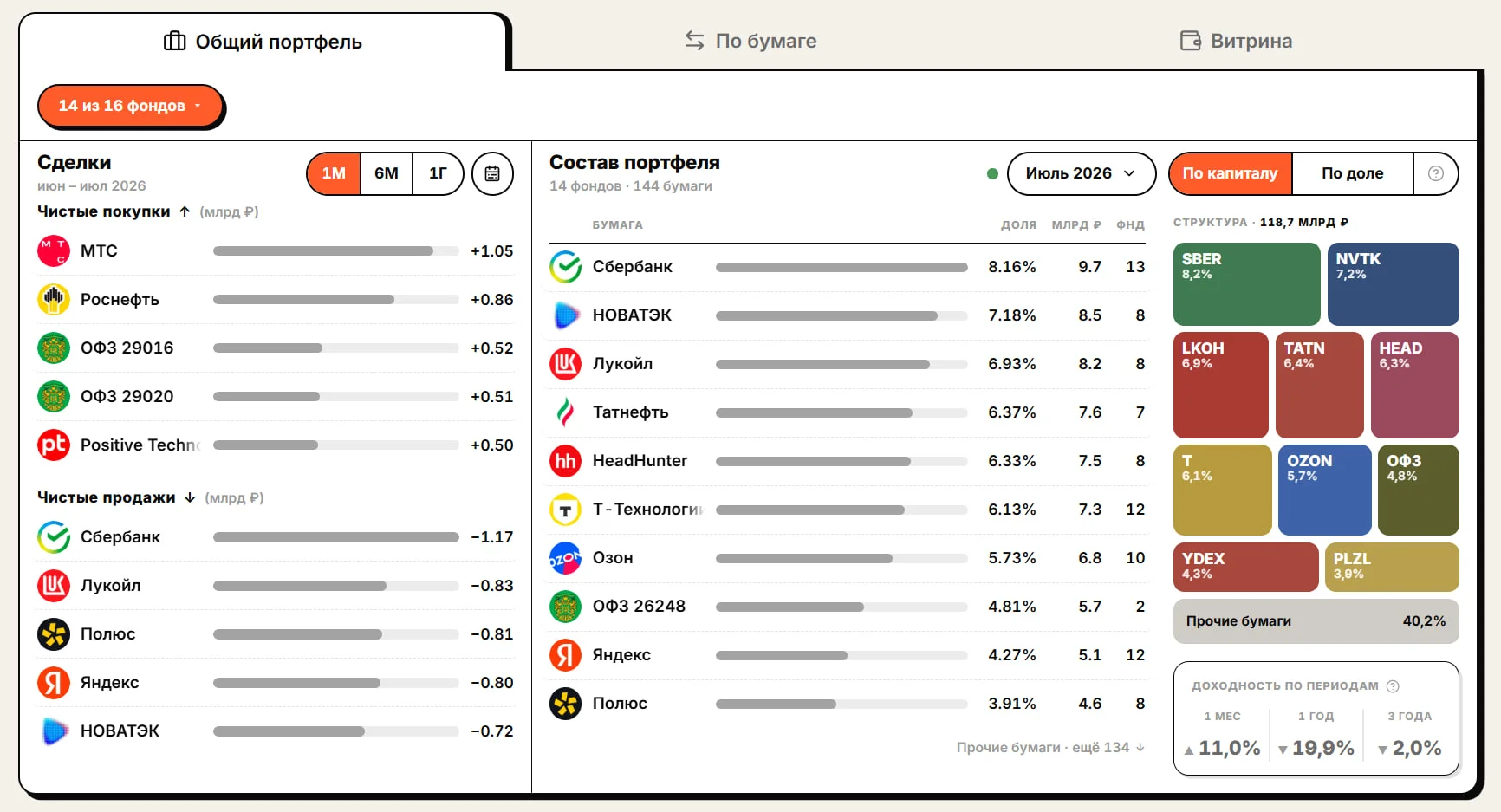Open the 14 из 16 фондов fund selector

[x=130, y=106]
